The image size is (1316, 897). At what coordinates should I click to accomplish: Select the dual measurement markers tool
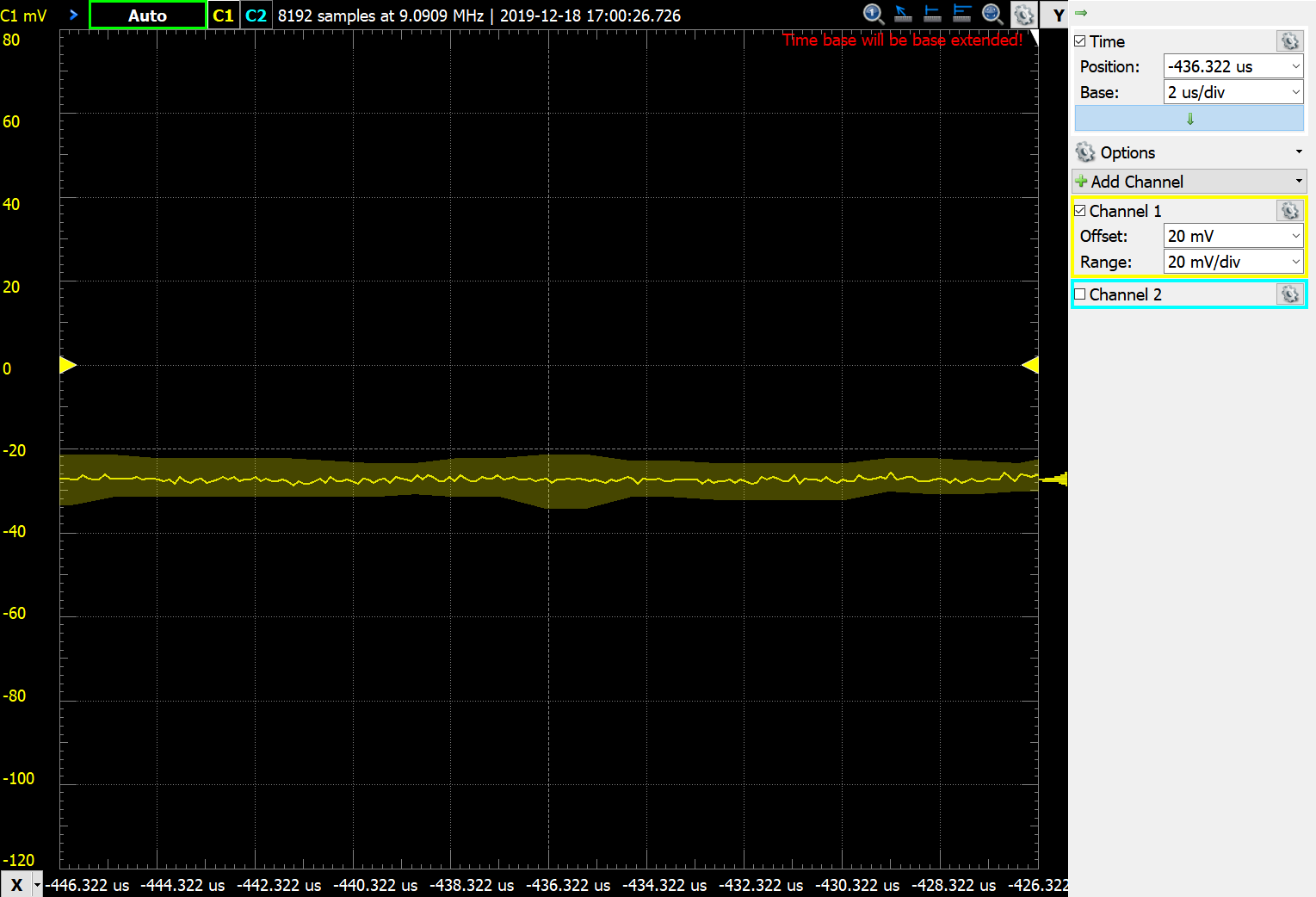point(962,14)
